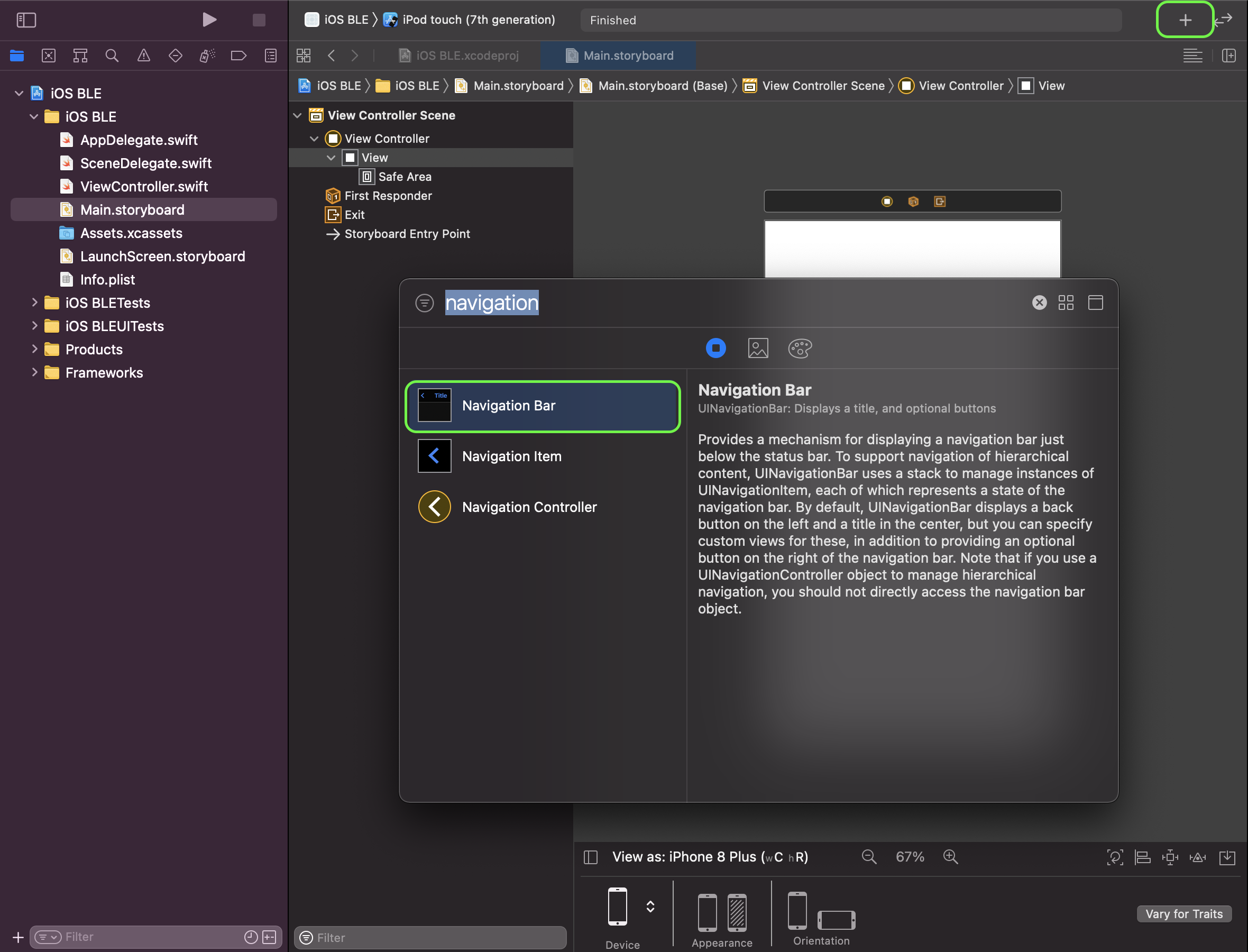Open the Align constraints menu

pyautogui.click(x=1142, y=857)
